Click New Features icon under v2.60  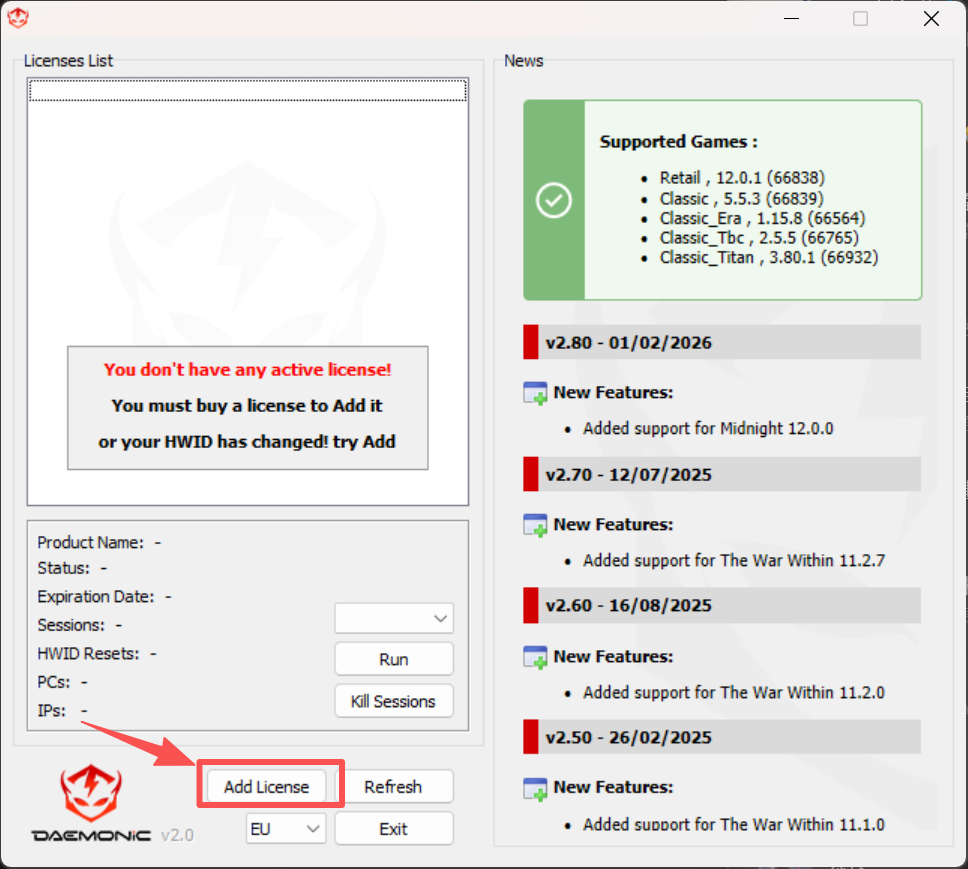pos(535,657)
